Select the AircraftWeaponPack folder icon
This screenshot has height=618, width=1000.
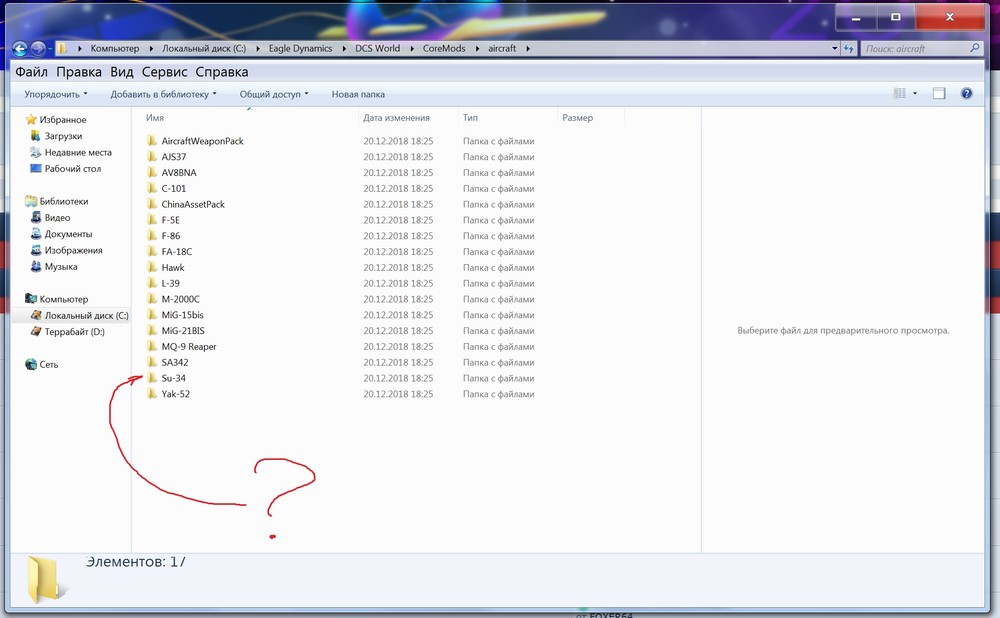[x=152, y=141]
